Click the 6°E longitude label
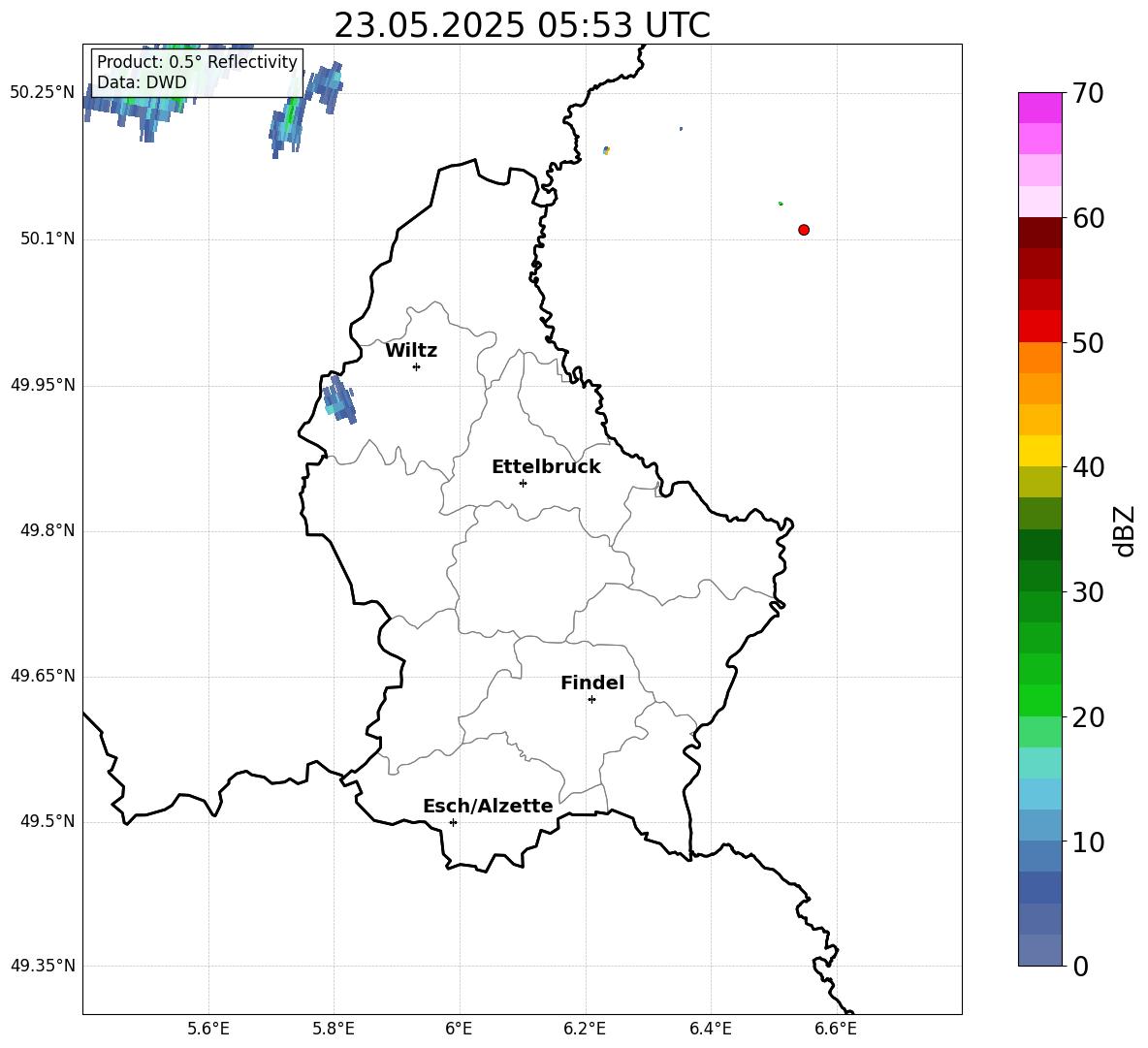The image size is (1148, 1048). click(459, 1029)
